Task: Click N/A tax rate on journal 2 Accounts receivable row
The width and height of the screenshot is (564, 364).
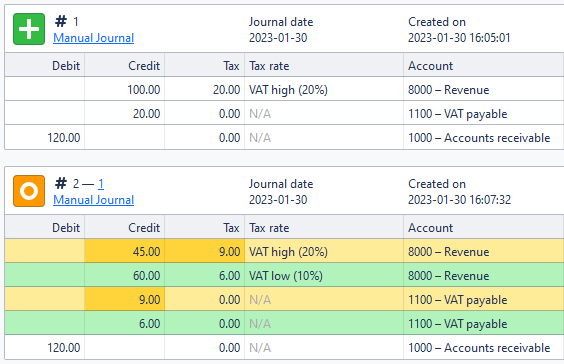Action: coord(260,347)
